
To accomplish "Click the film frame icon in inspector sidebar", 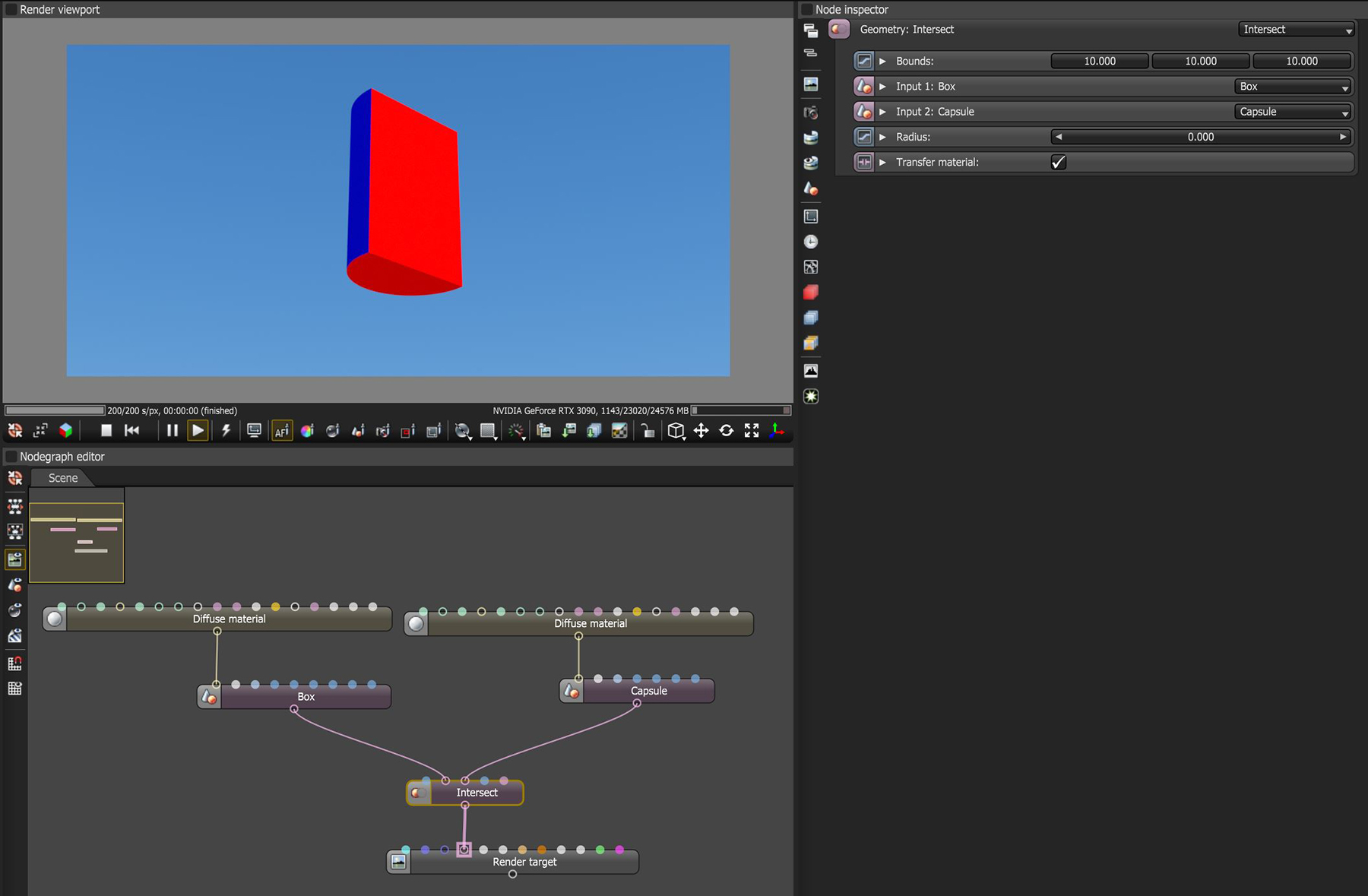I will tap(811, 217).
